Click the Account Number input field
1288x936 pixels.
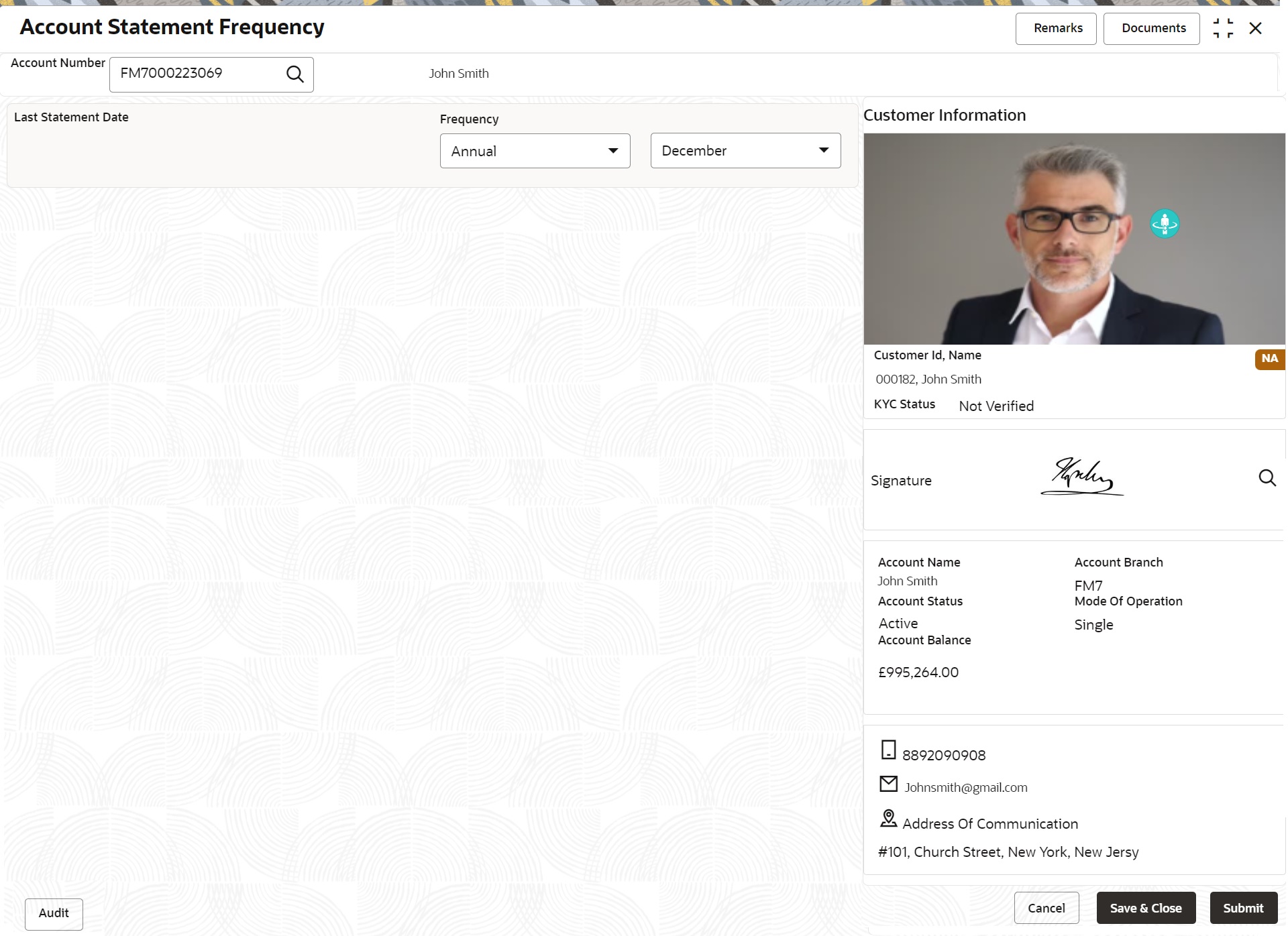(198, 74)
